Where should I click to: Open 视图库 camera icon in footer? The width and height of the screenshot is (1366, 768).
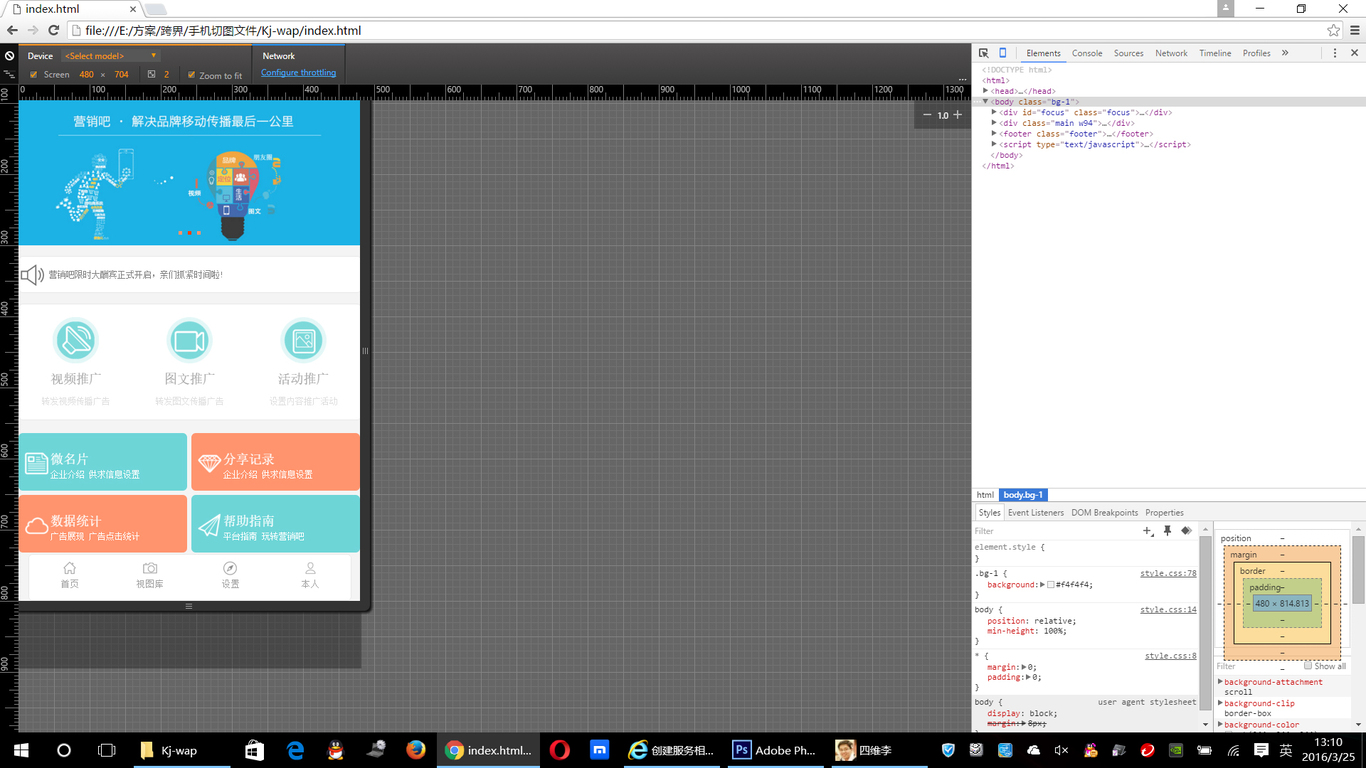(150, 568)
